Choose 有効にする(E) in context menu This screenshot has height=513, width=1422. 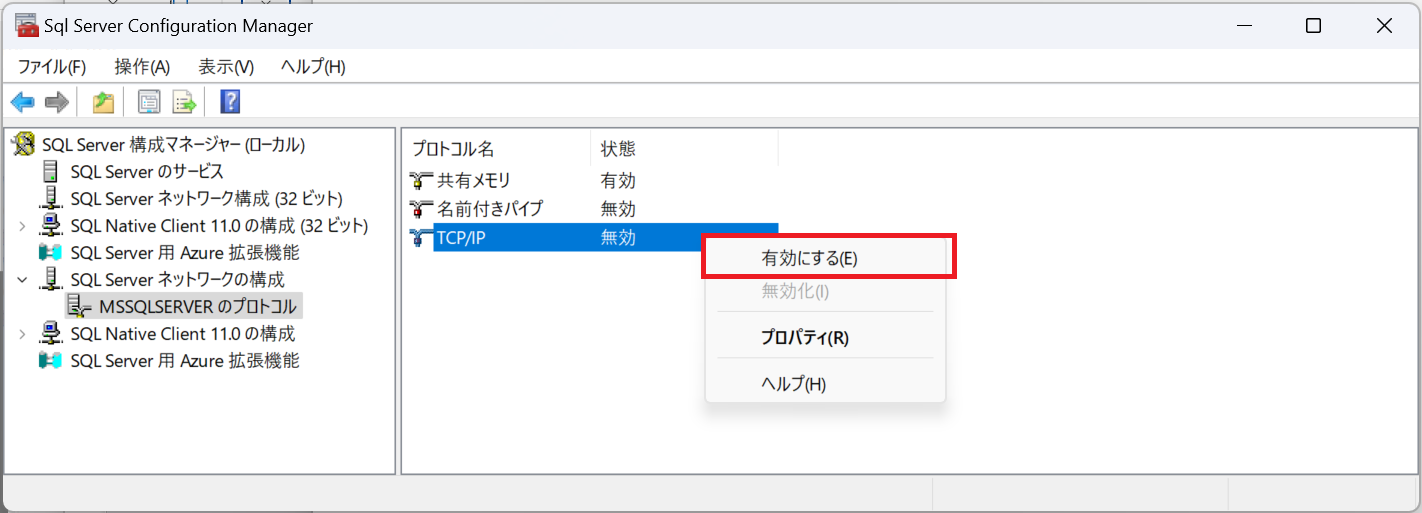click(826, 258)
